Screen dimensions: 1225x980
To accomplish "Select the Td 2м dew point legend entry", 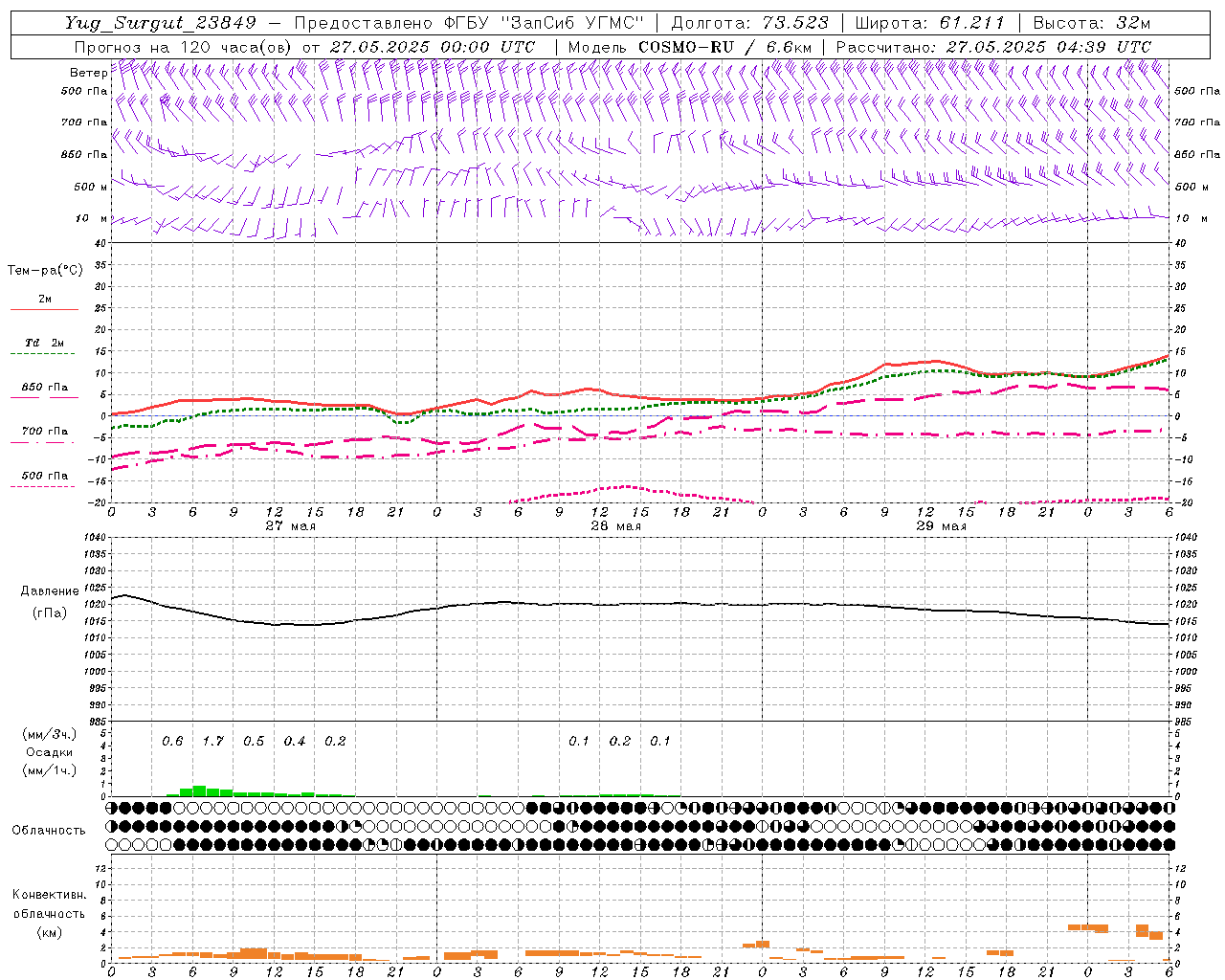I will 45,343.
